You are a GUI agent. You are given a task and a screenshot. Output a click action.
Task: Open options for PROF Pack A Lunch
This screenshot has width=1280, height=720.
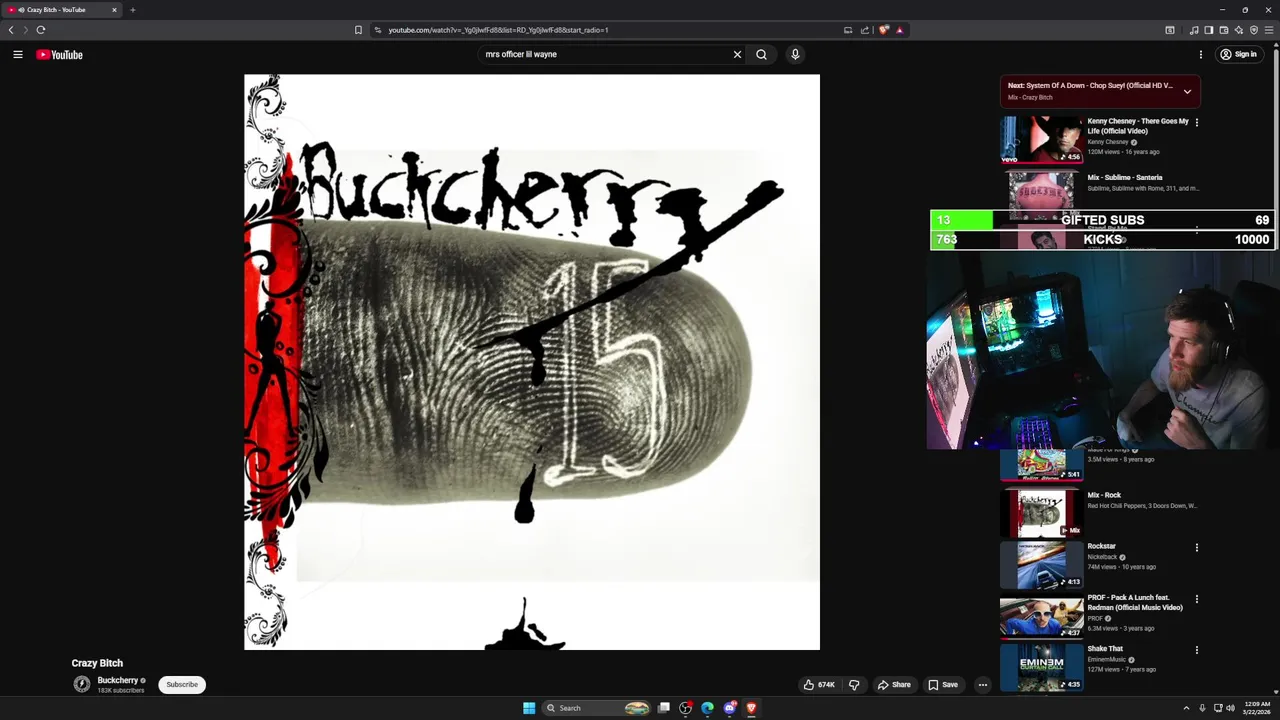tap(1196, 599)
